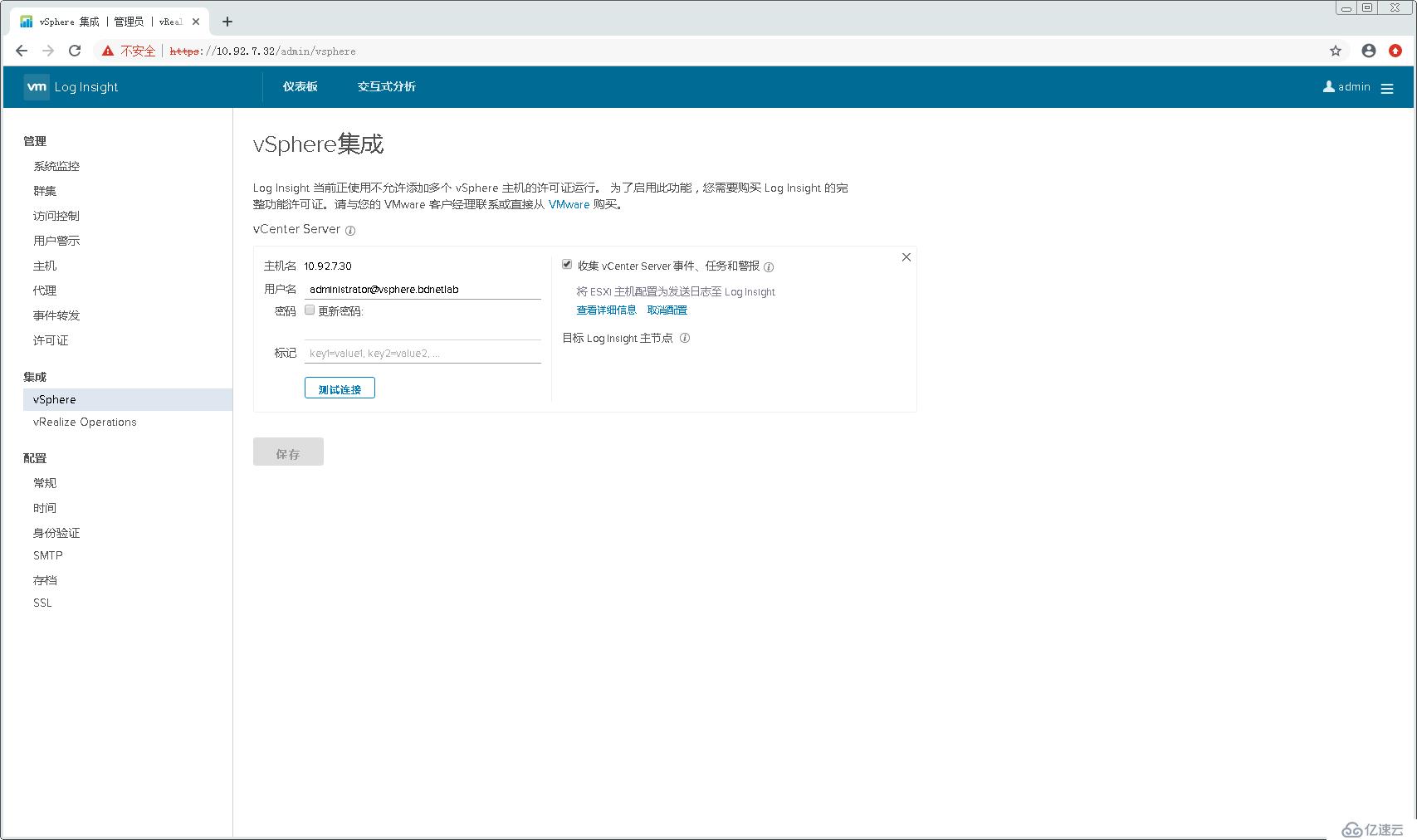Open 常规 configuration page
The image size is (1417, 840).
(x=45, y=483)
